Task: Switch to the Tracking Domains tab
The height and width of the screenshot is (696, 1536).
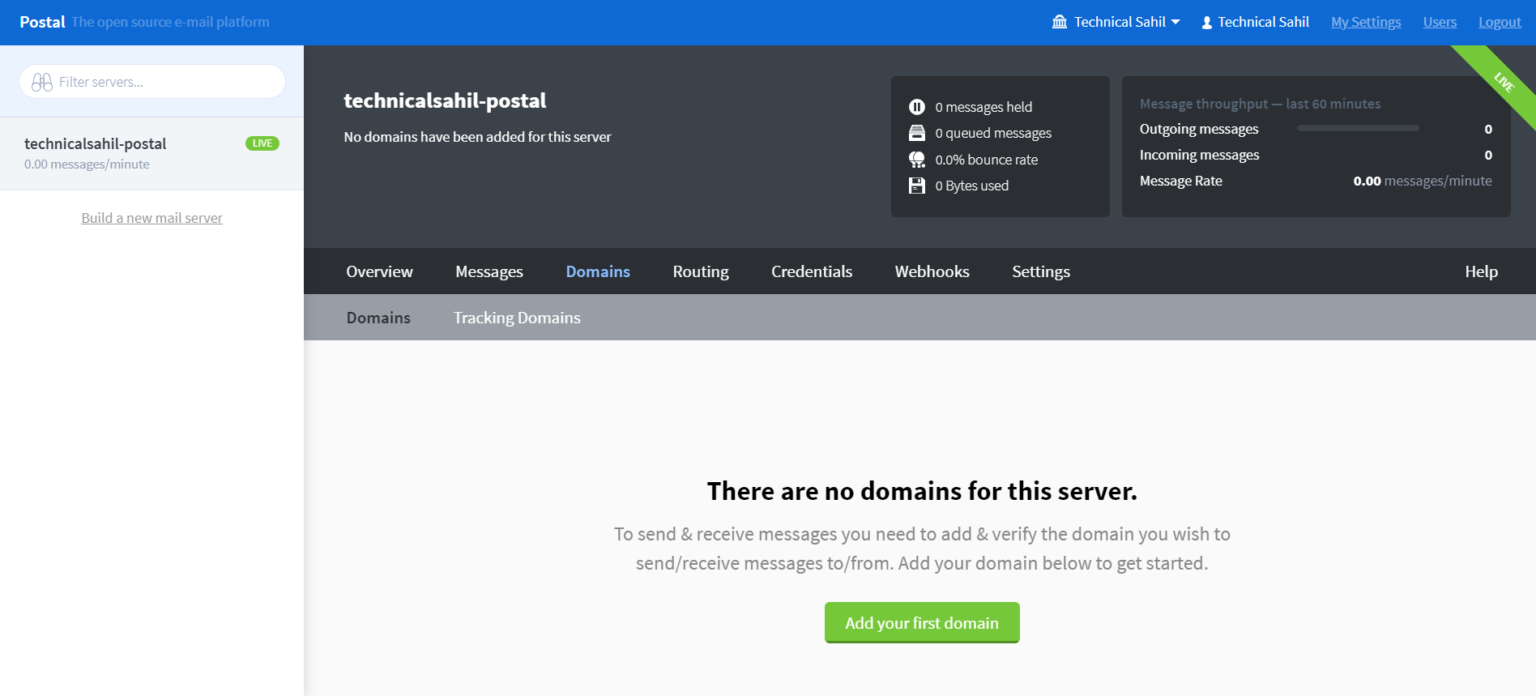Action: tap(516, 317)
